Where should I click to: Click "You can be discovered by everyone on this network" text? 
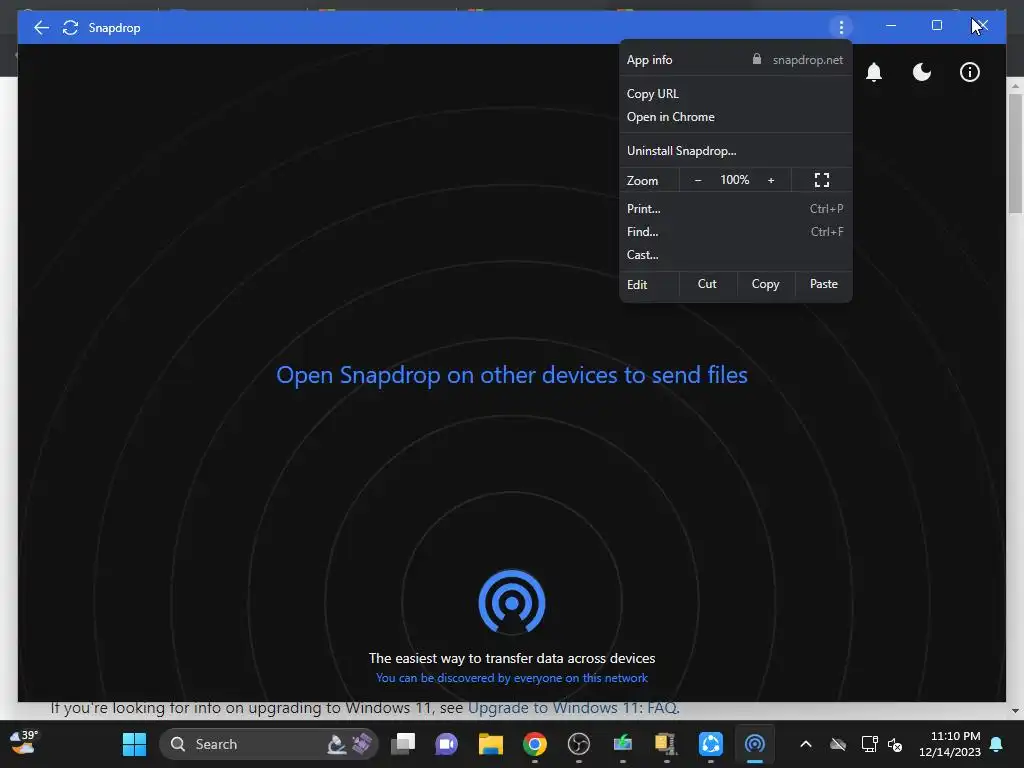tap(512, 678)
